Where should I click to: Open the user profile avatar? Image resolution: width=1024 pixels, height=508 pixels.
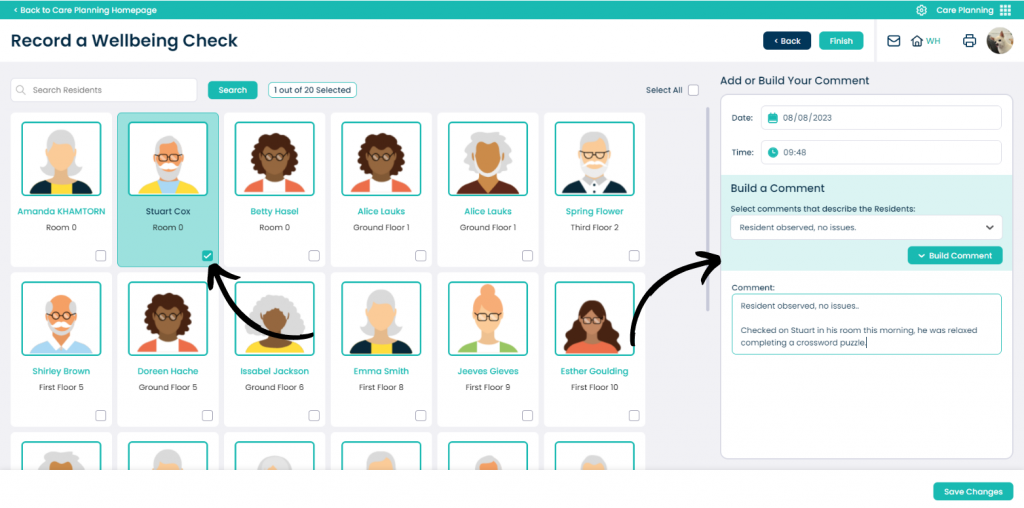(1000, 40)
